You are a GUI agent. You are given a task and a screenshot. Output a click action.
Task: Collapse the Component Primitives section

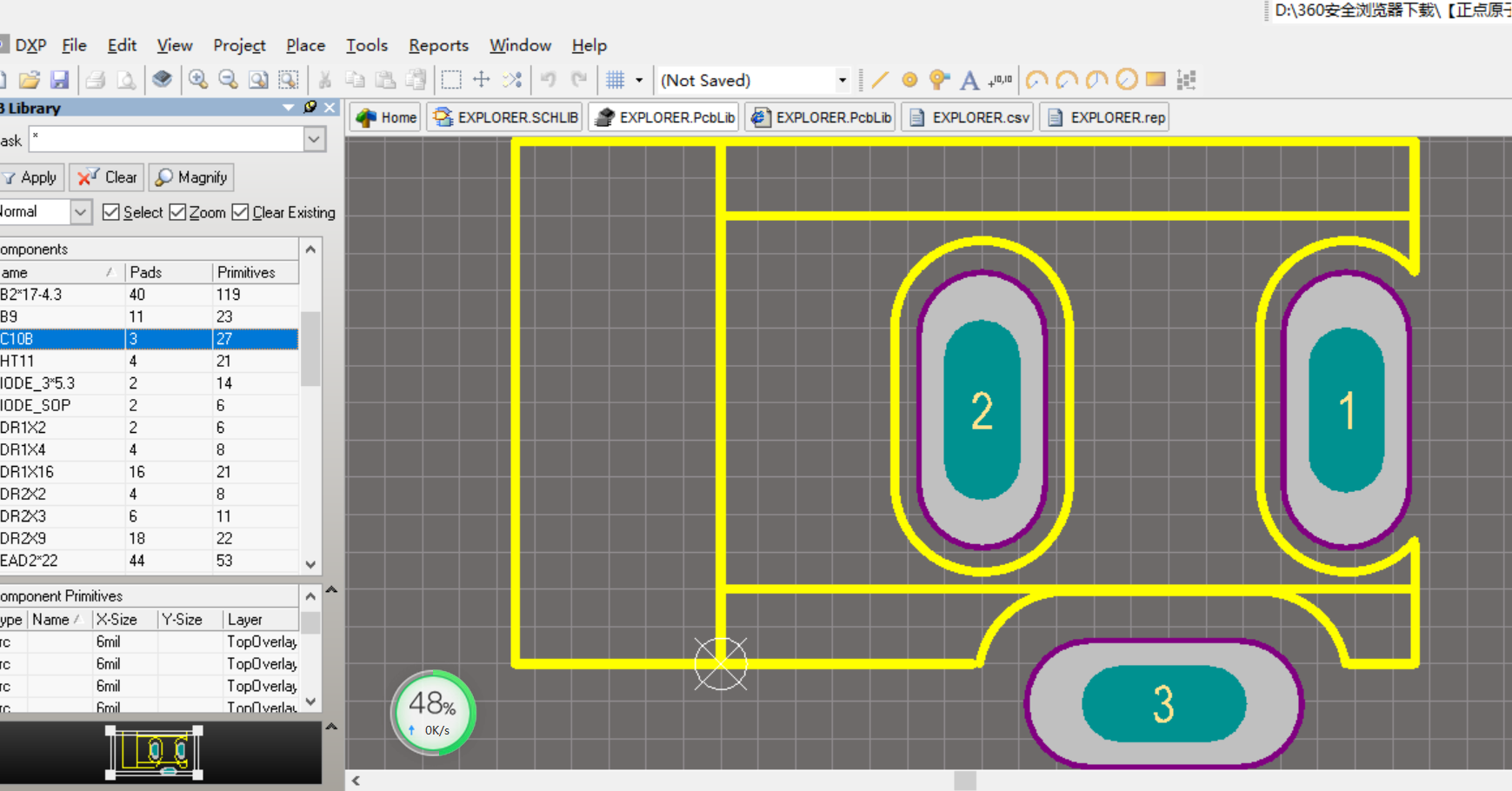click(x=331, y=590)
